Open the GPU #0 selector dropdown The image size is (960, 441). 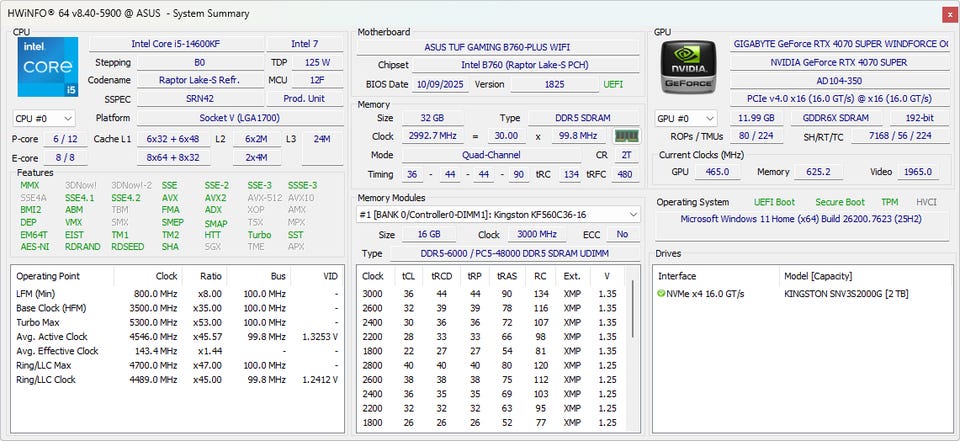coord(685,118)
